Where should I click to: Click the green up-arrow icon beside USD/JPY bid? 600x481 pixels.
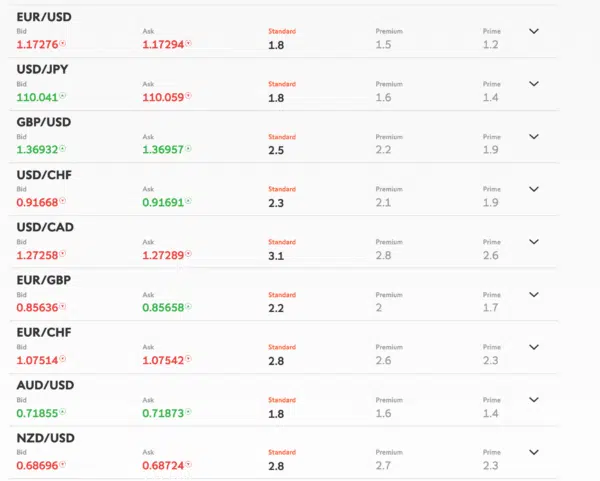click(x=62, y=96)
